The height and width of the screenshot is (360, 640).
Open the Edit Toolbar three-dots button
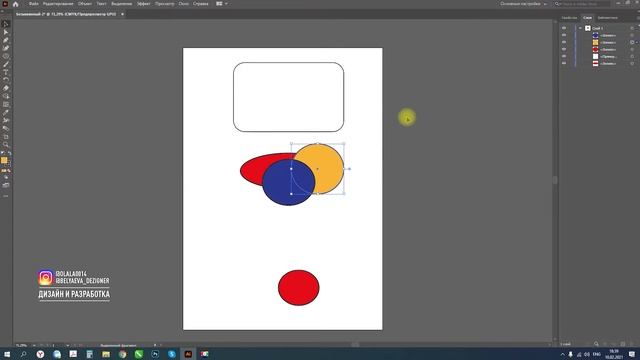6,196
